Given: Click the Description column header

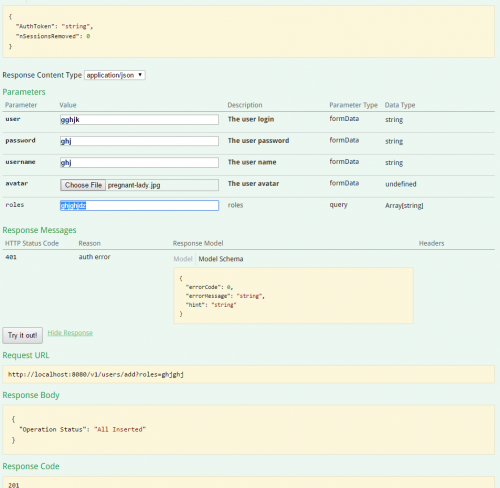Looking at the screenshot, I should click(245, 105).
